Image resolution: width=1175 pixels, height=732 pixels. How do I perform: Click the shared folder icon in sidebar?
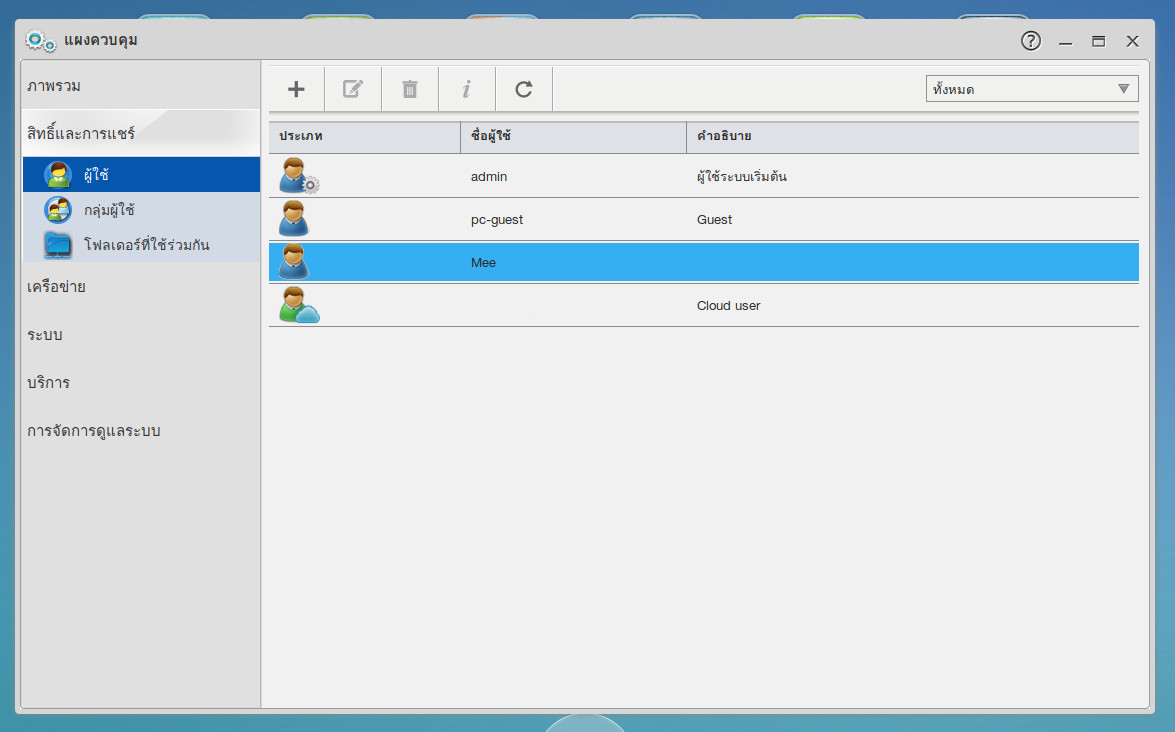58,245
